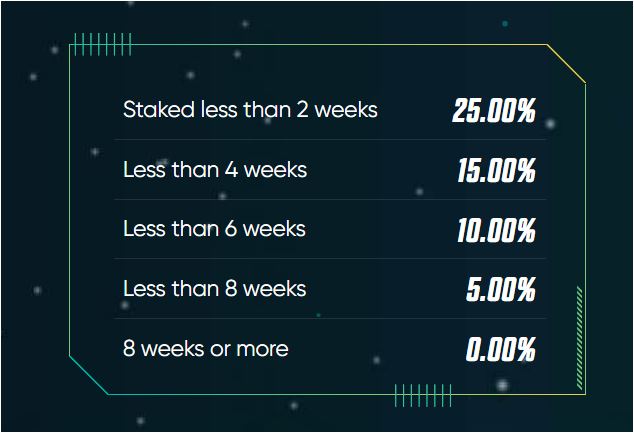Viewport: 634px width, 433px height.
Task: Click the green angled bottom-left frame corner
Action: click(x=89, y=375)
